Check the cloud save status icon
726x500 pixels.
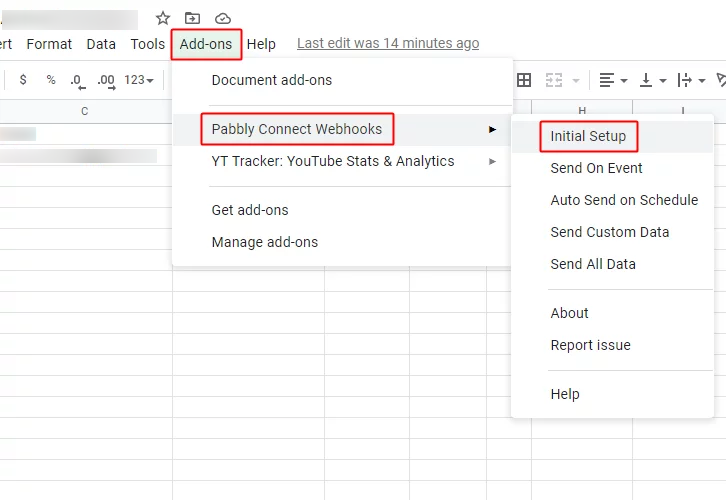pos(223,19)
